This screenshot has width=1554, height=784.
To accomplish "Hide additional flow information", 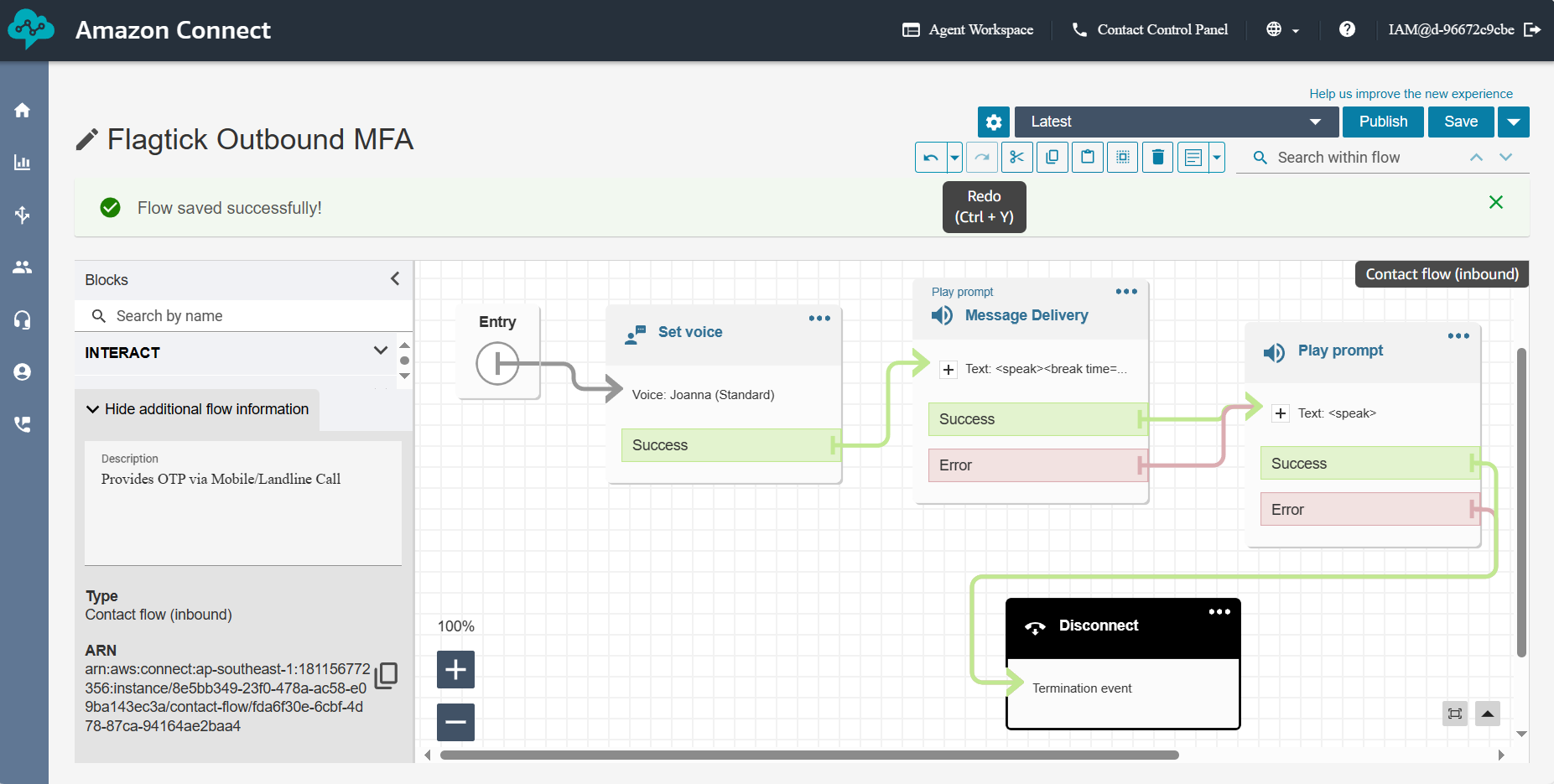I will 198,409.
